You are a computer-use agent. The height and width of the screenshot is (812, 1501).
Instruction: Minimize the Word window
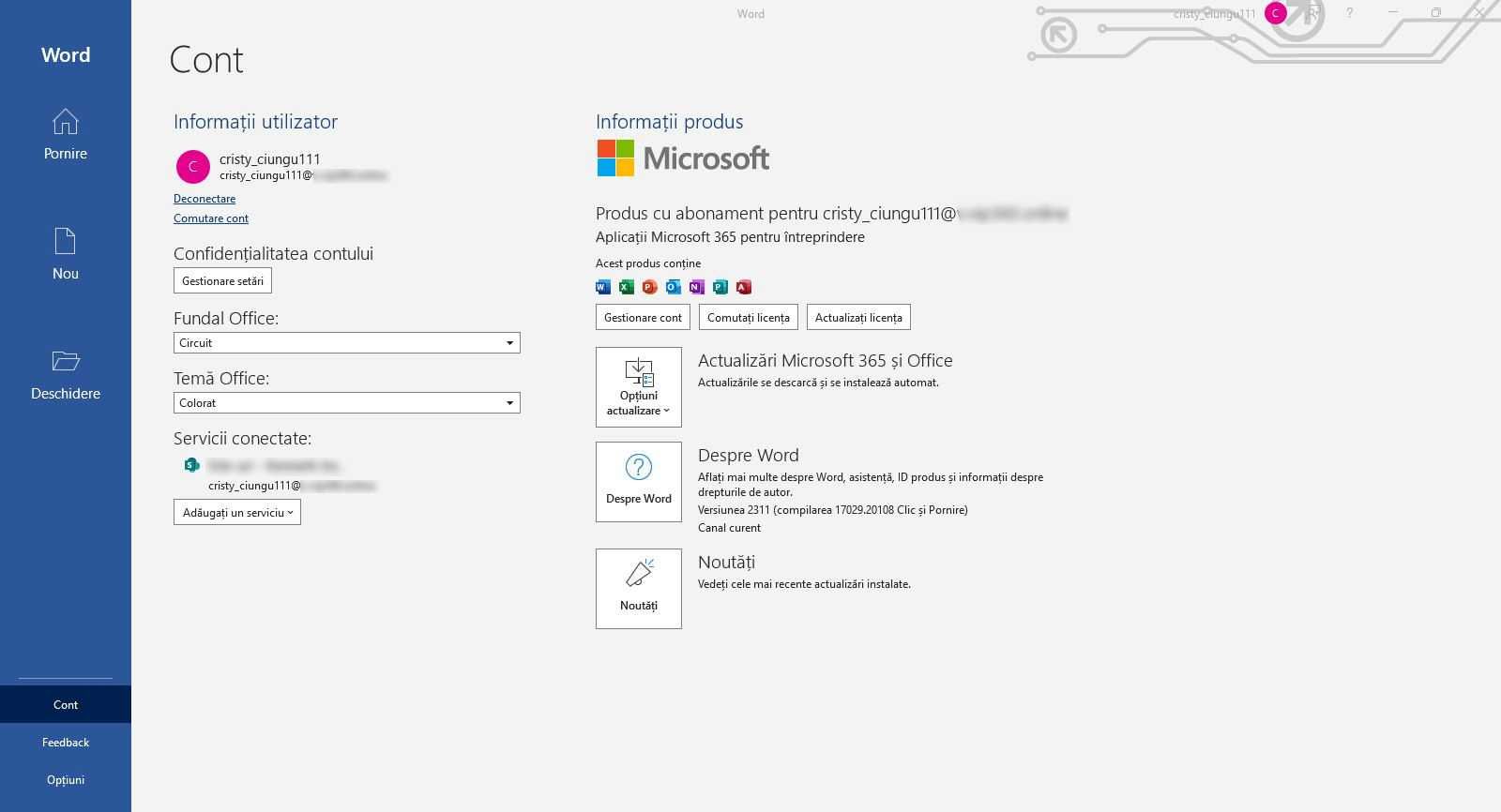pyautogui.click(x=1393, y=13)
